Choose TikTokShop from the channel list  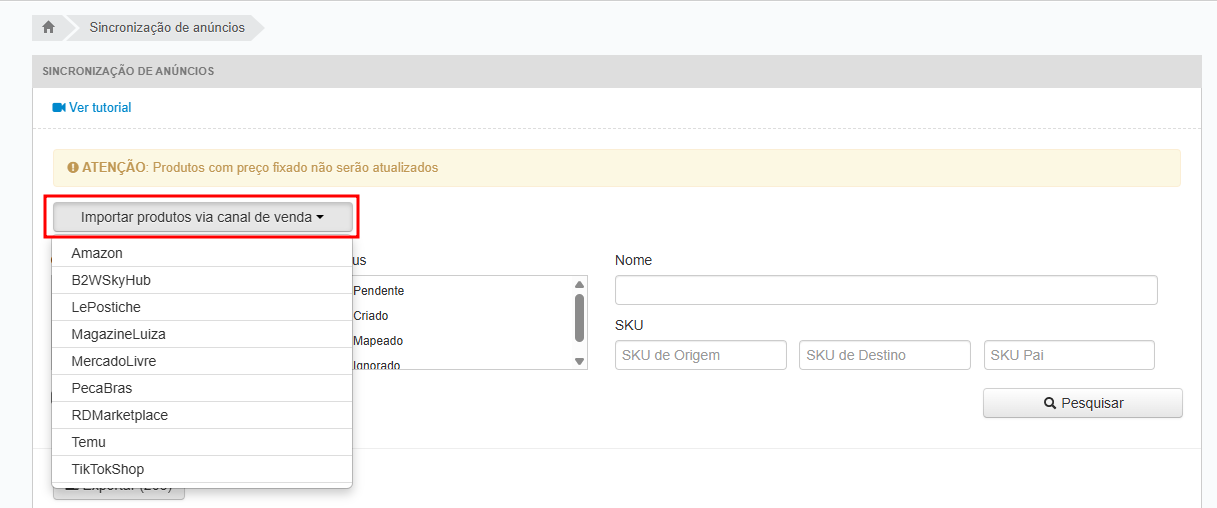coord(202,469)
